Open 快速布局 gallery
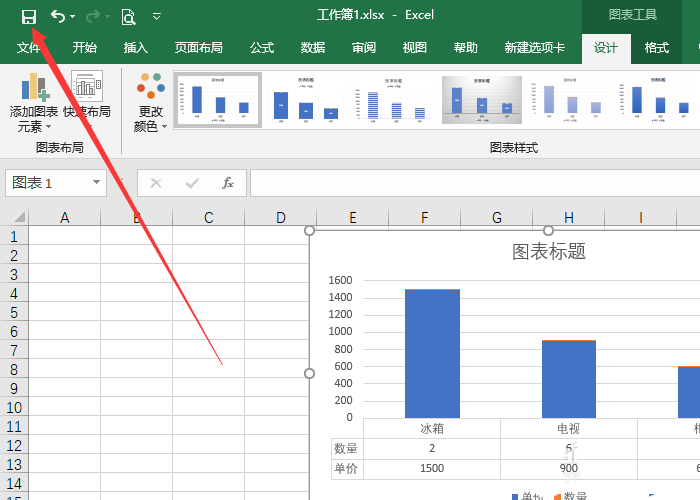 [87, 100]
